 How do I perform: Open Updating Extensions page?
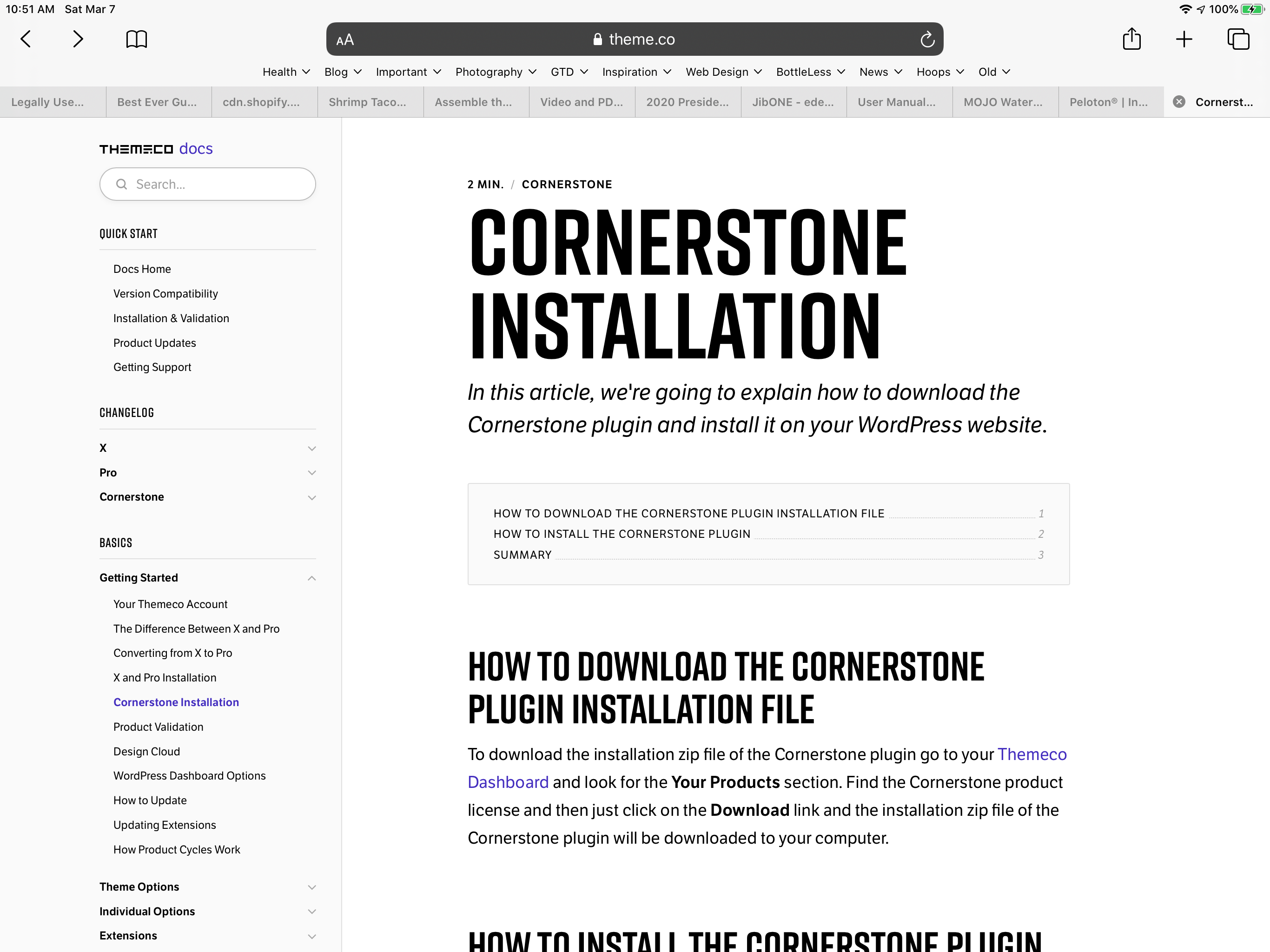tap(164, 825)
